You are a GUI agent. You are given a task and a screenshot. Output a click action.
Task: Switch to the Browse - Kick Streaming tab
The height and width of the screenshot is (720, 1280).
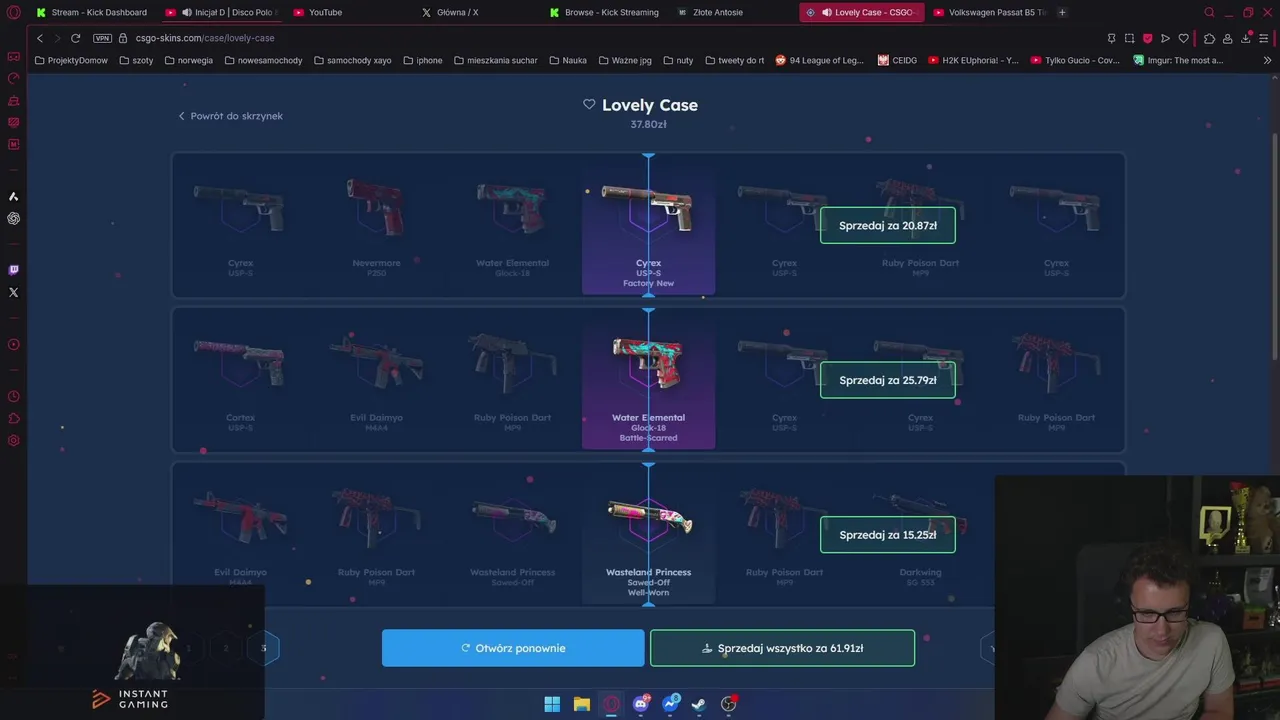603,12
